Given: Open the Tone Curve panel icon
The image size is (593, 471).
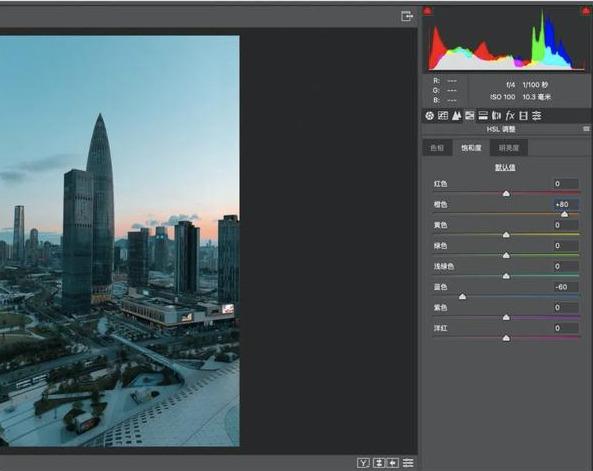Looking at the screenshot, I should pyautogui.click(x=443, y=116).
